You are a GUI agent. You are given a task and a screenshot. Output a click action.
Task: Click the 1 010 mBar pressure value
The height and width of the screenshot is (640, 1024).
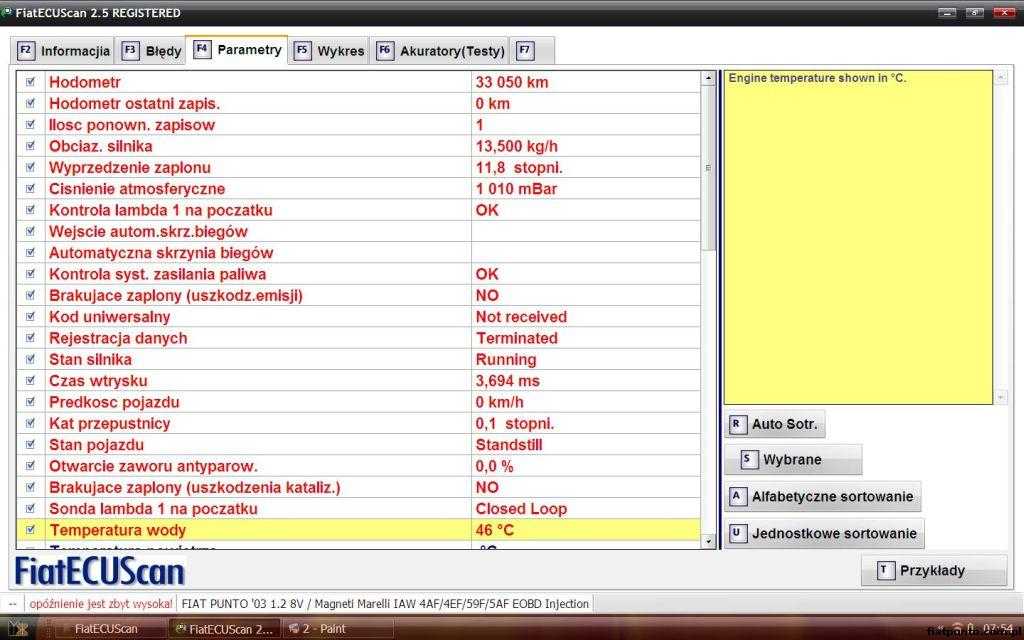516,189
